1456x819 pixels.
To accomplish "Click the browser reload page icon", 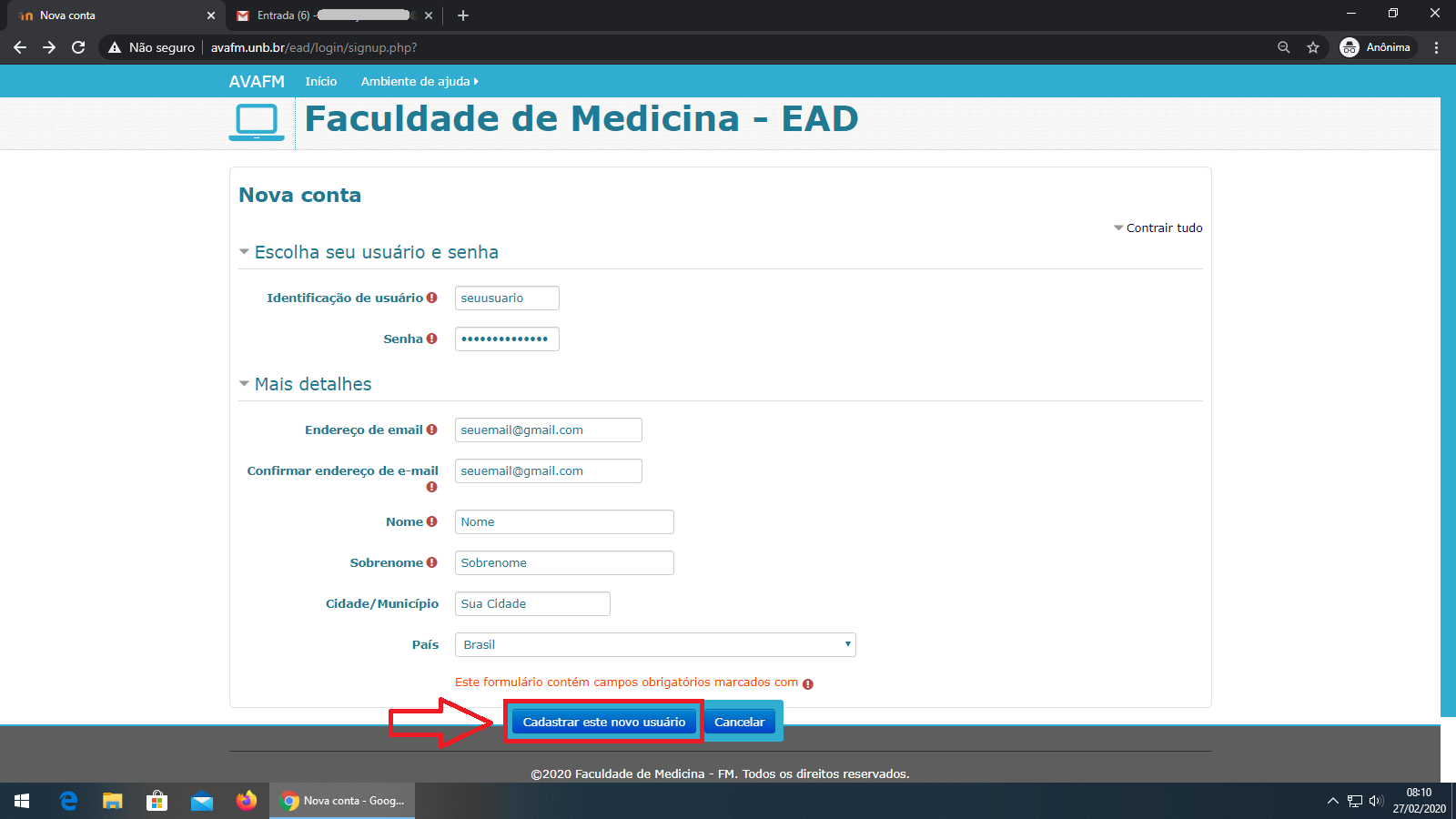I will coord(78,47).
